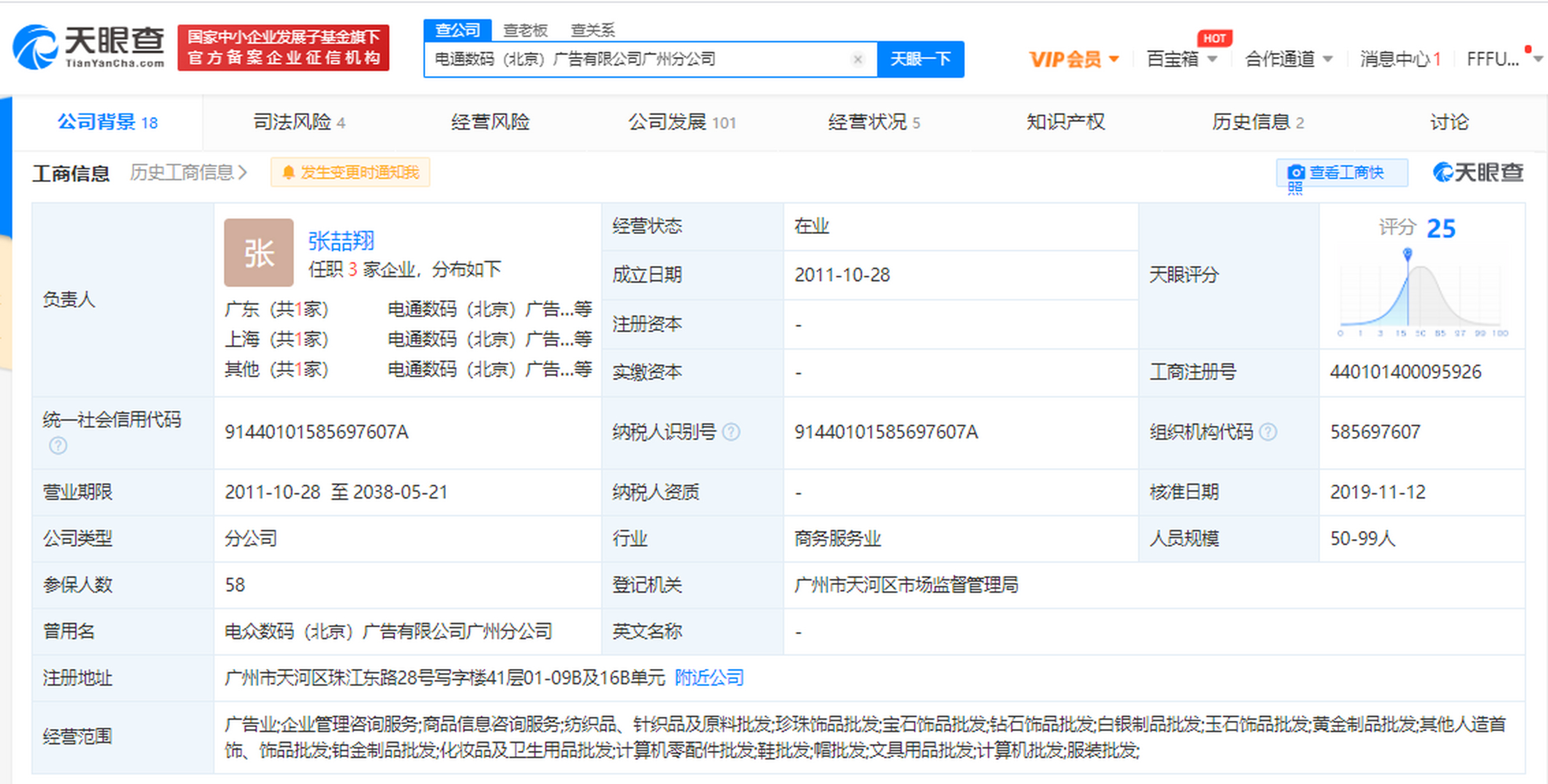Screen dimensions: 1548x784
Task: Open the VIP会员 dropdown
Action: (x=1074, y=59)
